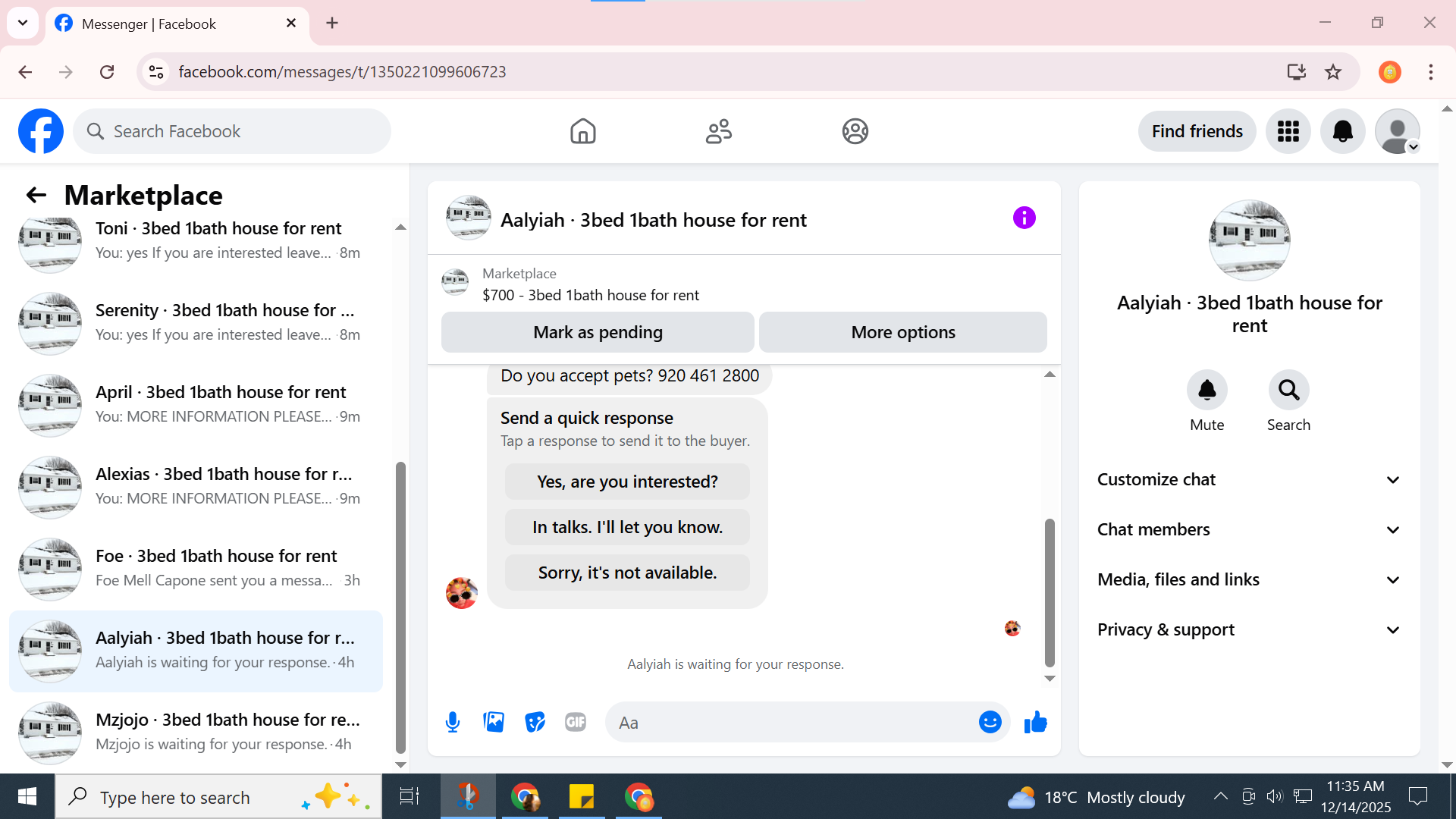Click the chat messages scrollbar thumb
This screenshot has height=819, width=1456.
pos(1050,592)
